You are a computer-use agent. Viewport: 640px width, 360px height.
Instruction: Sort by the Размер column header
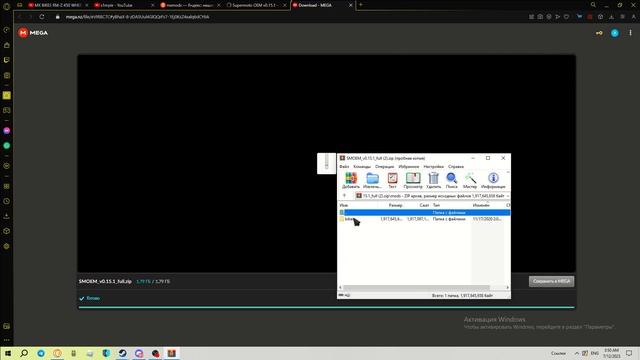[395, 205]
